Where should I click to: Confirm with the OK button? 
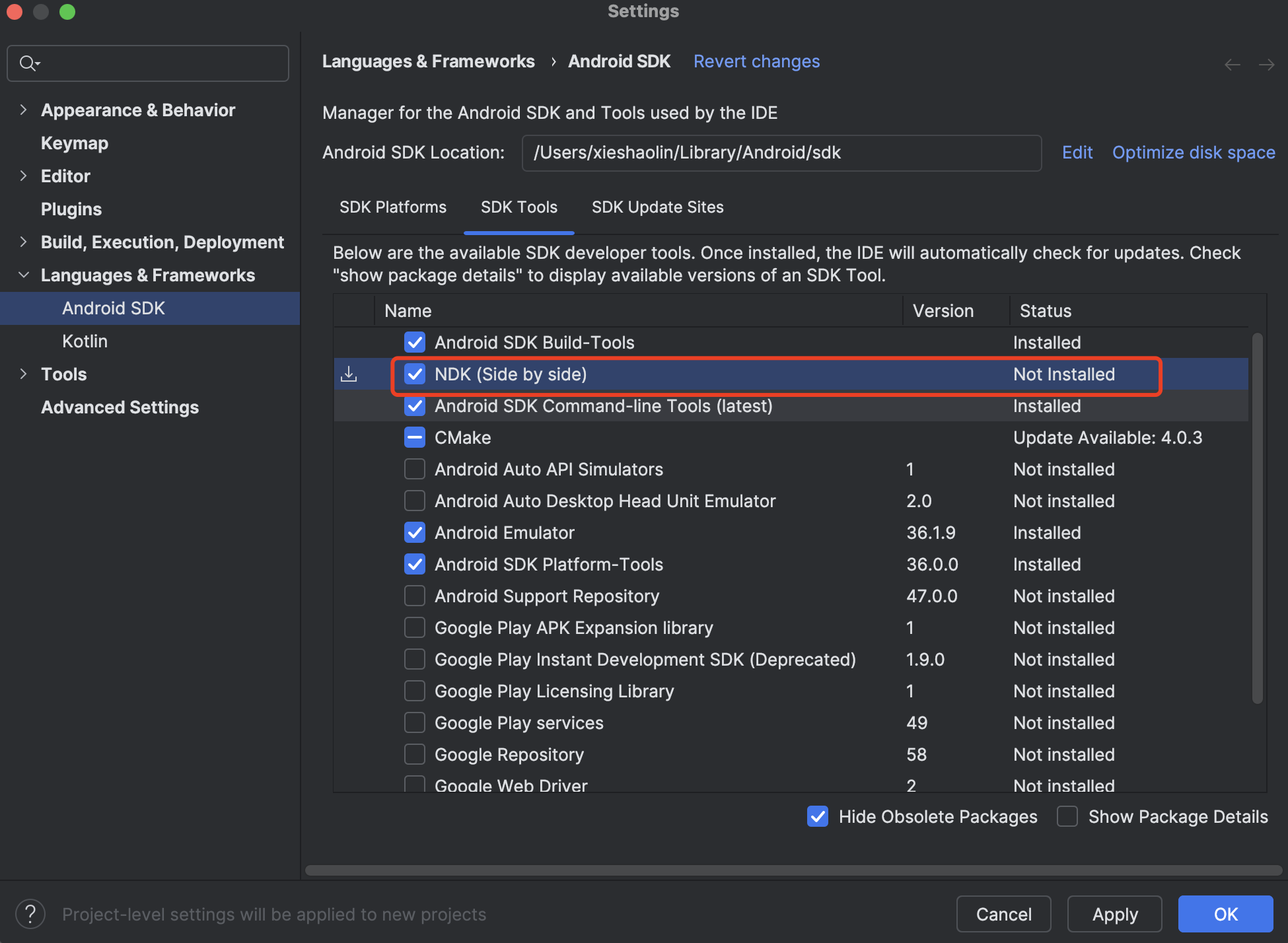click(x=1226, y=914)
